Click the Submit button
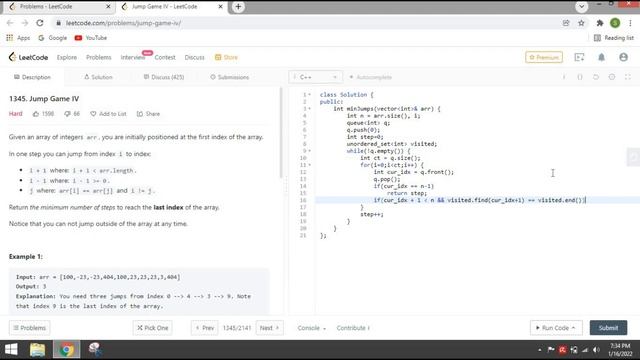This screenshot has height=360, width=640. 608,328
